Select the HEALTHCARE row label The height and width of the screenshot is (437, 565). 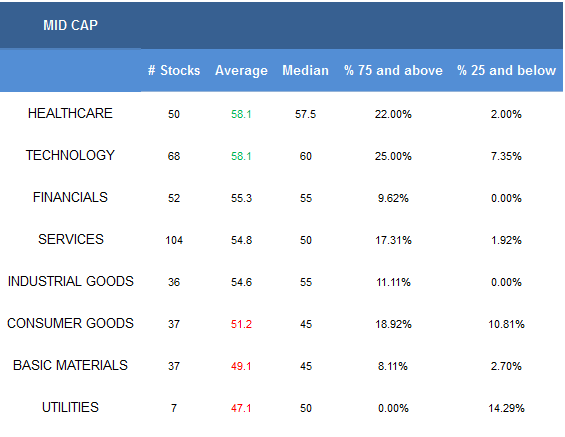click(x=70, y=113)
